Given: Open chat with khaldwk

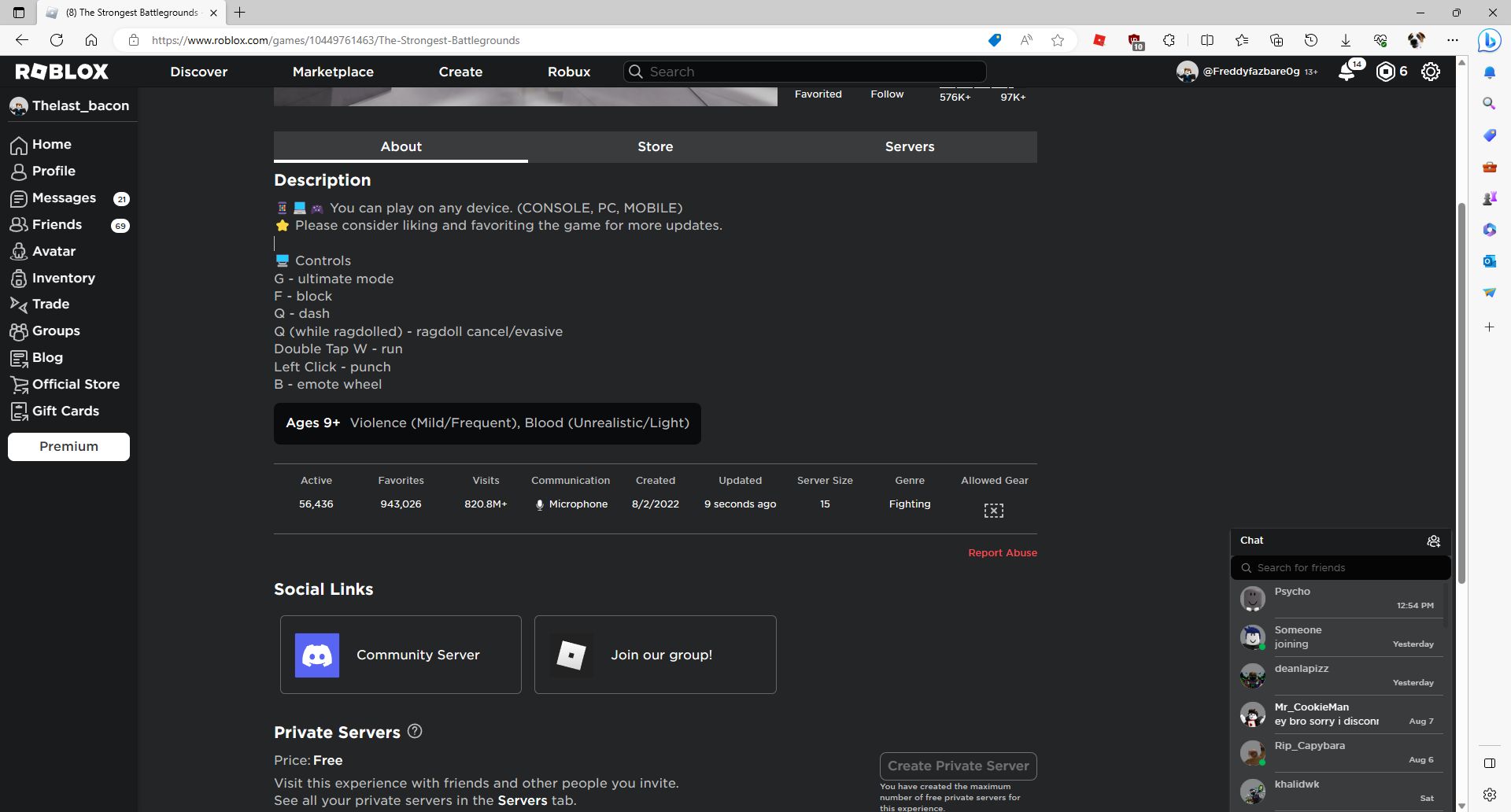Looking at the screenshot, I should pyautogui.click(x=1340, y=792).
